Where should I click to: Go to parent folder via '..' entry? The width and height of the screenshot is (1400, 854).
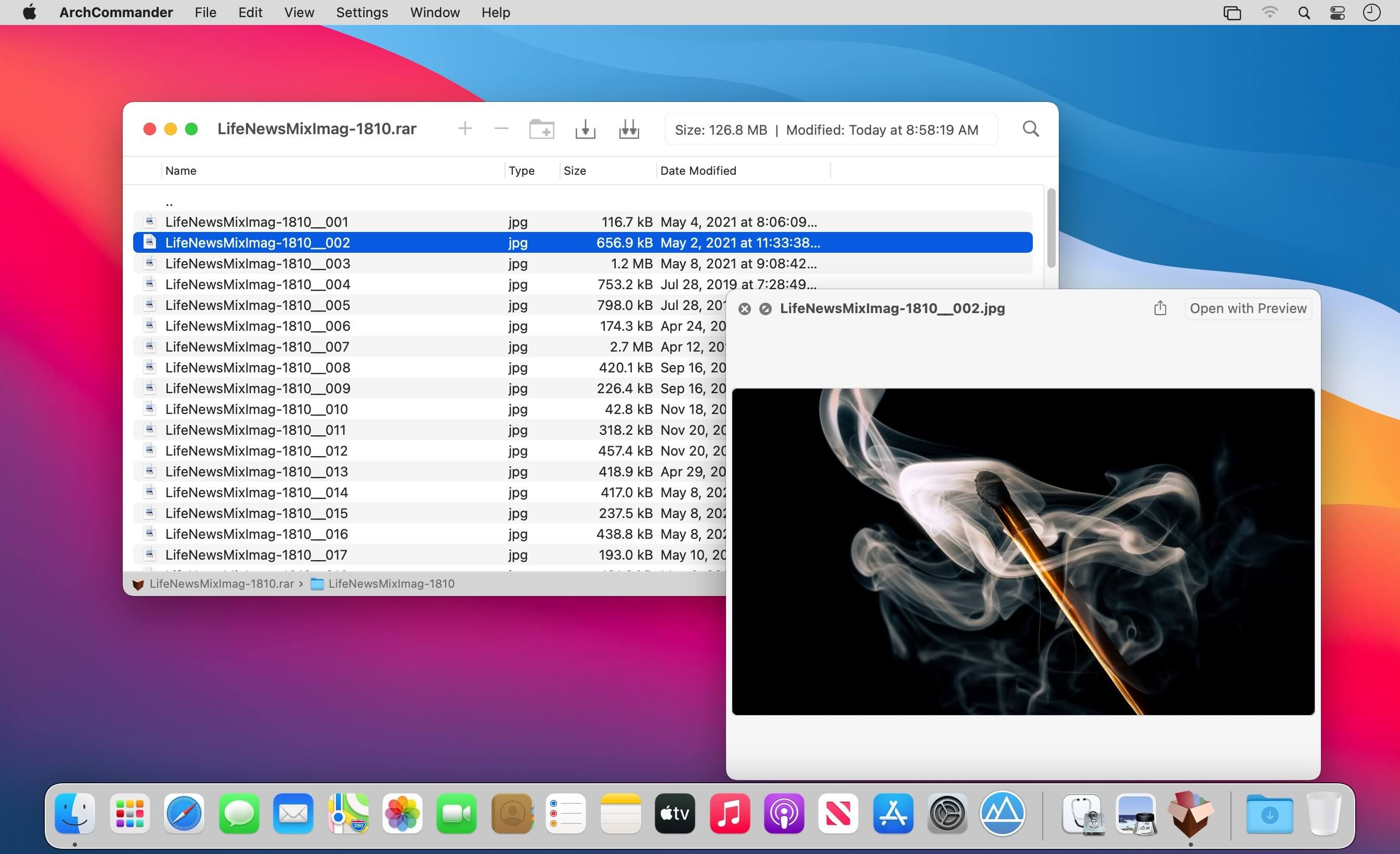point(168,202)
